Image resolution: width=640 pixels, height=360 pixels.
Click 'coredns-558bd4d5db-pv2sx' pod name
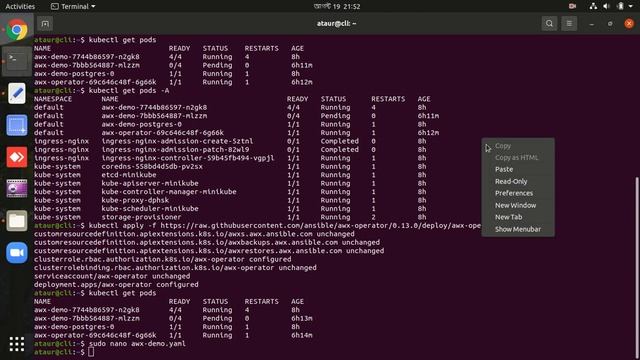[x=152, y=167]
